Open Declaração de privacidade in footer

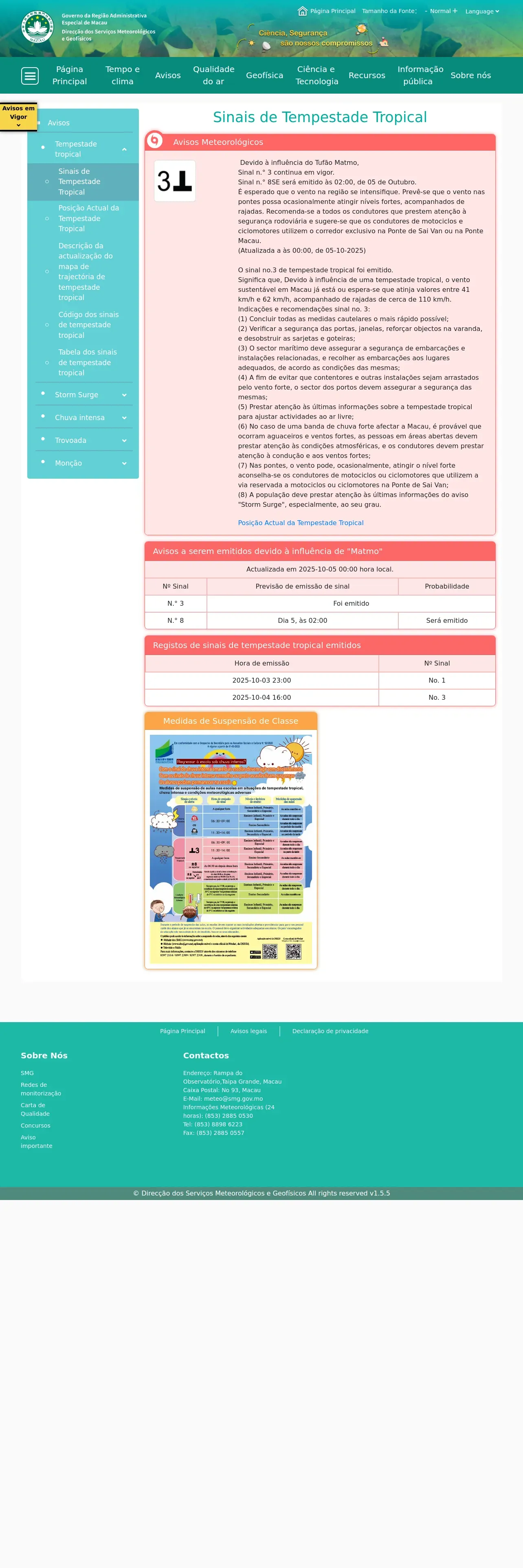point(330,1031)
